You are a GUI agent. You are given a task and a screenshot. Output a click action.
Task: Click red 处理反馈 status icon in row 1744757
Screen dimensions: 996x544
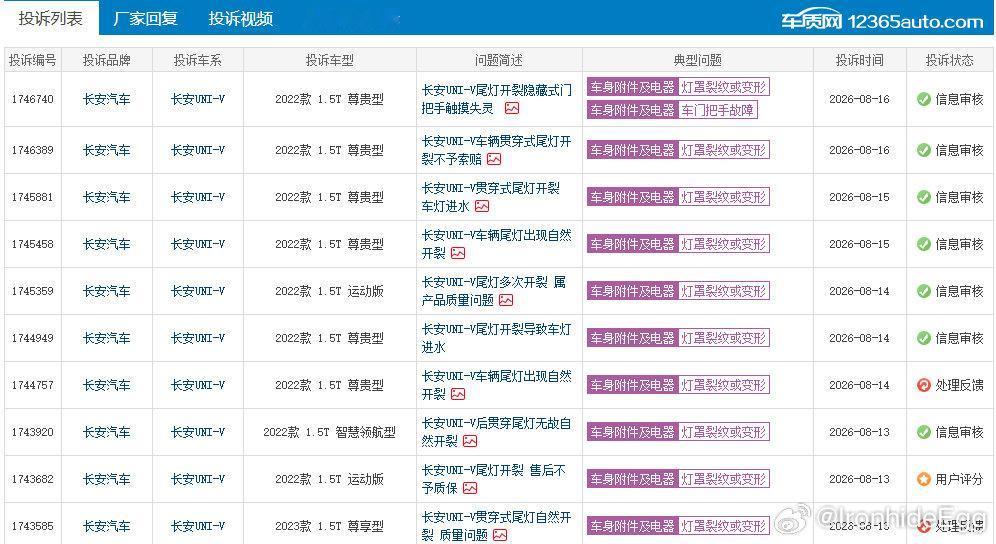pos(924,385)
